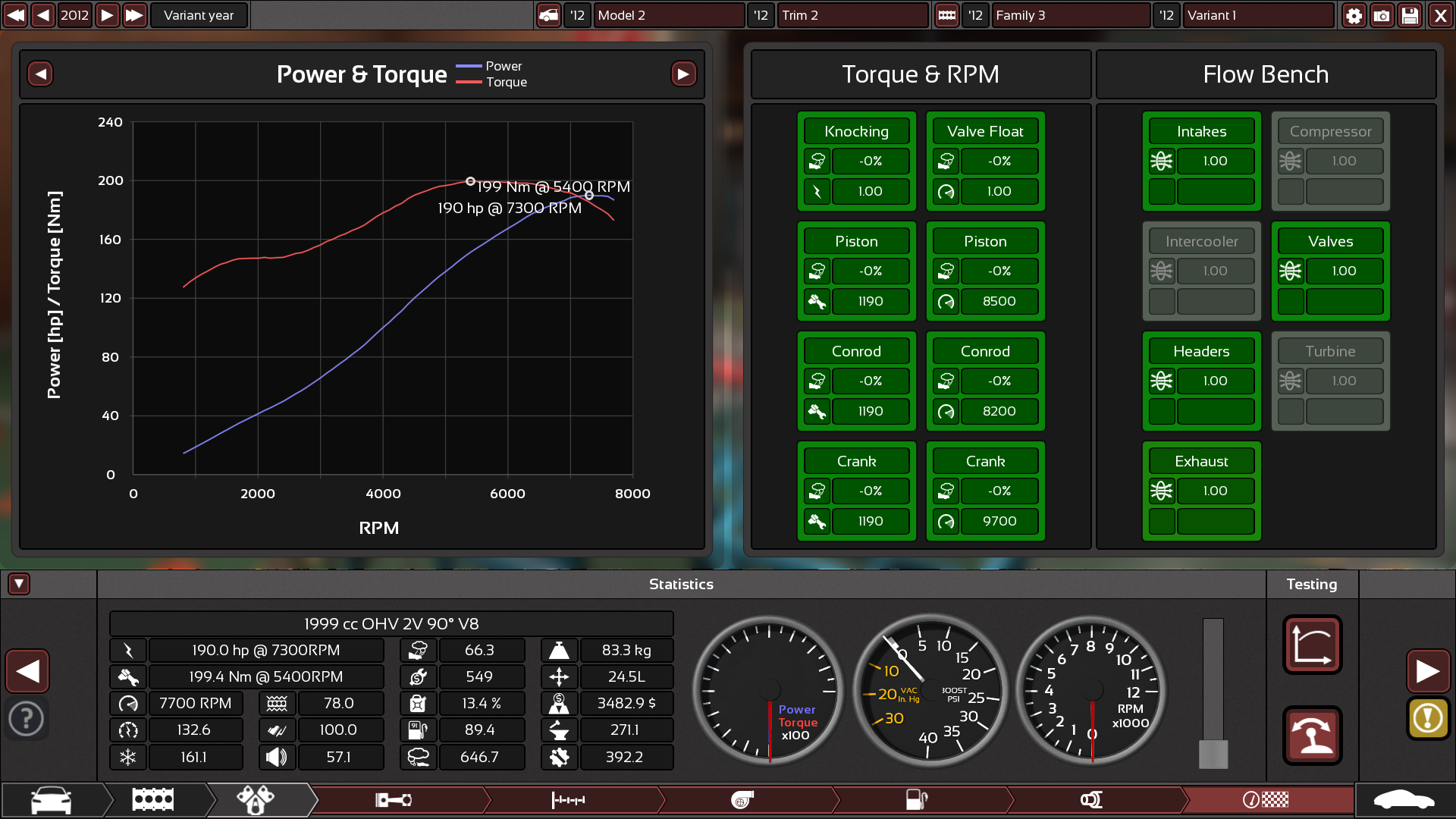Click the snowflake cooling icon beside 161.1
Screen dimensions: 1456x819
pyautogui.click(x=127, y=757)
